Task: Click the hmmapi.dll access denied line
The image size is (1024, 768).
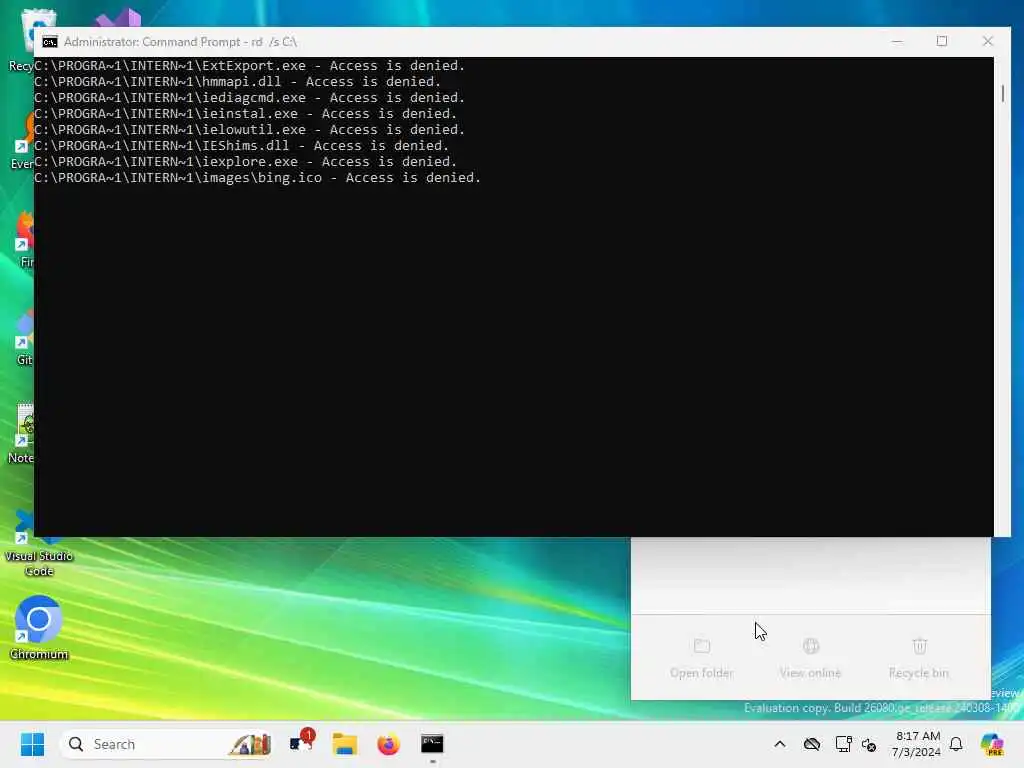Action: (238, 82)
